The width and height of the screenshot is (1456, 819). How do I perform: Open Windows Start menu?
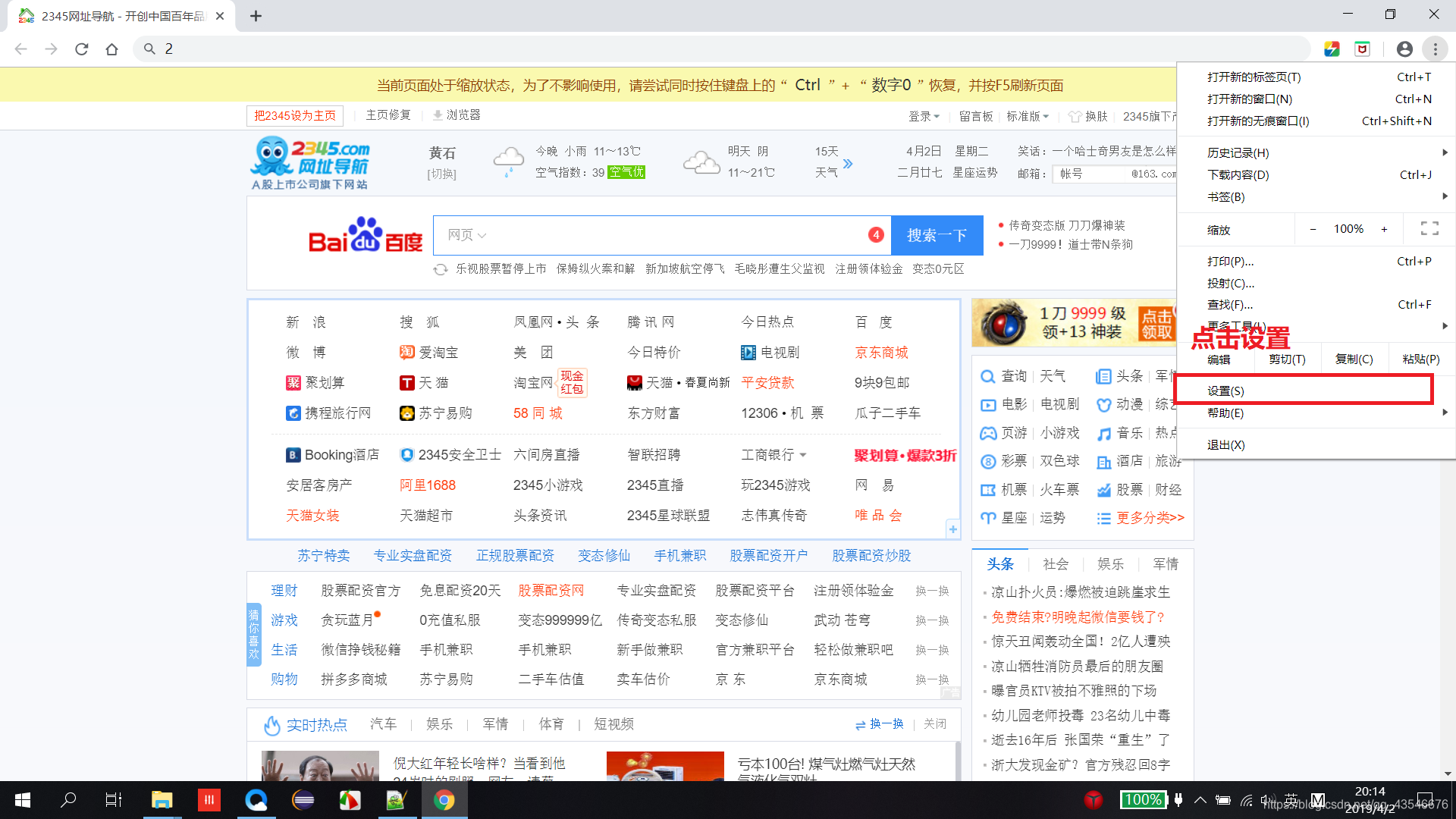coord(23,800)
